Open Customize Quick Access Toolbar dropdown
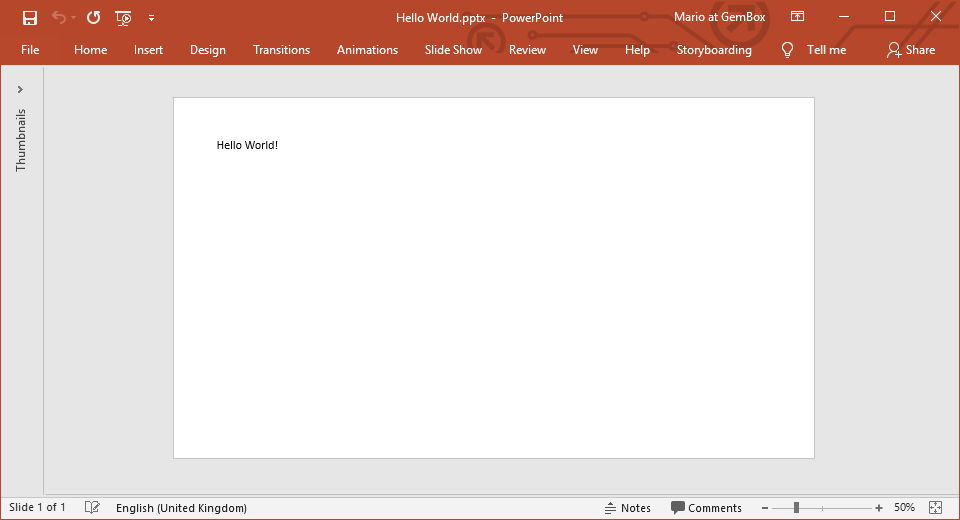This screenshot has height=520, width=960. tap(151, 17)
